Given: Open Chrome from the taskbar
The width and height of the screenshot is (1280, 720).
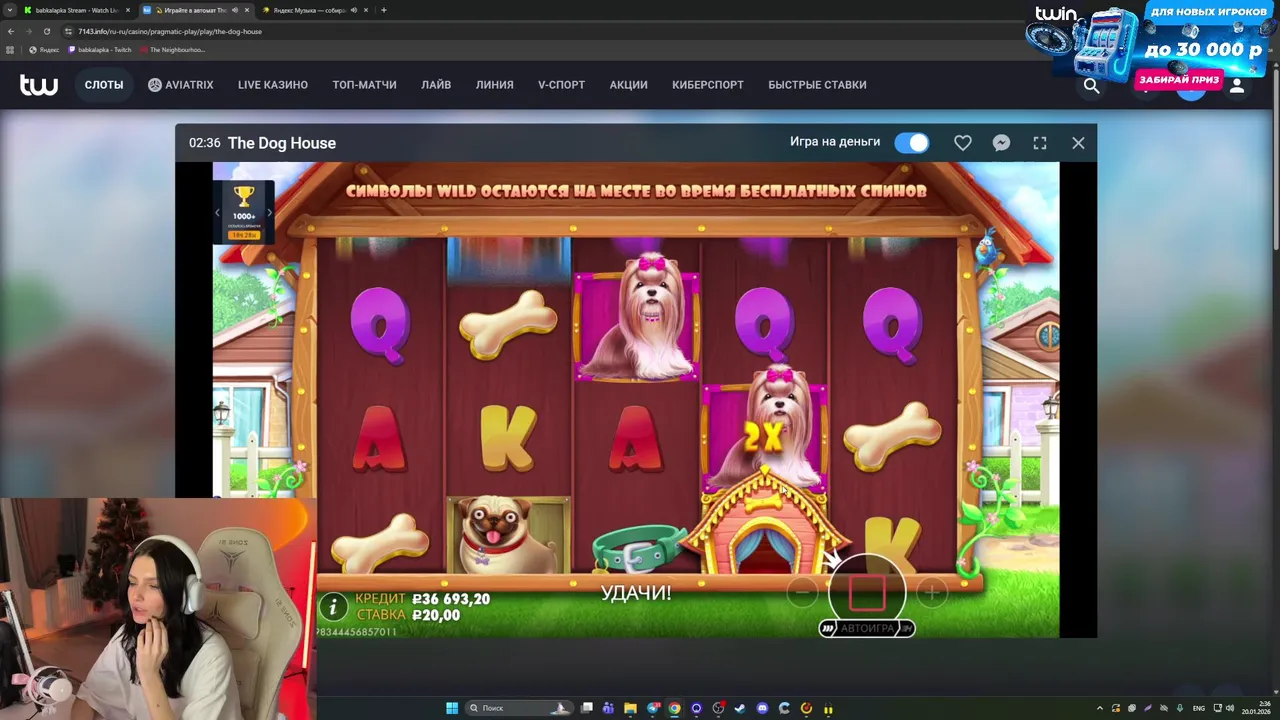Looking at the screenshot, I should pos(674,708).
